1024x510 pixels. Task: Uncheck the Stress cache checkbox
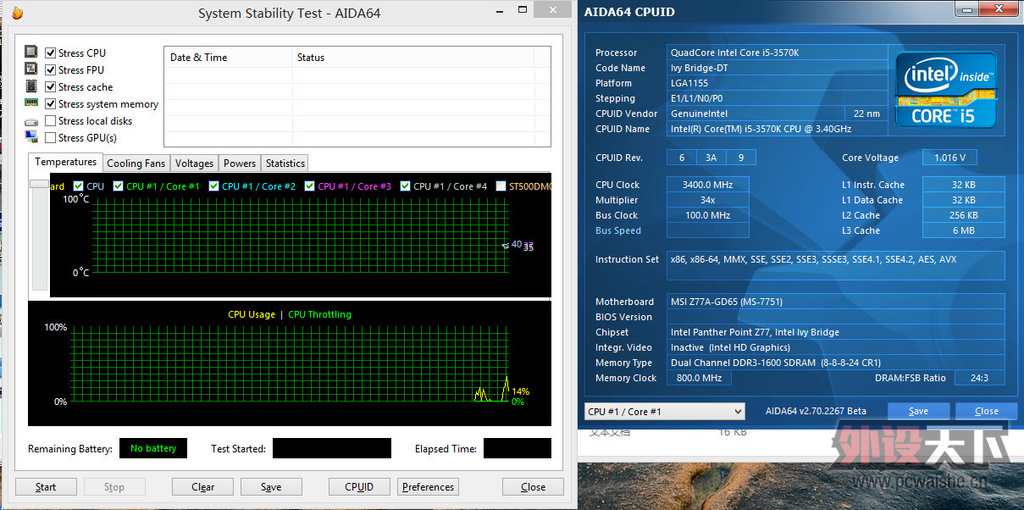tap(50, 87)
